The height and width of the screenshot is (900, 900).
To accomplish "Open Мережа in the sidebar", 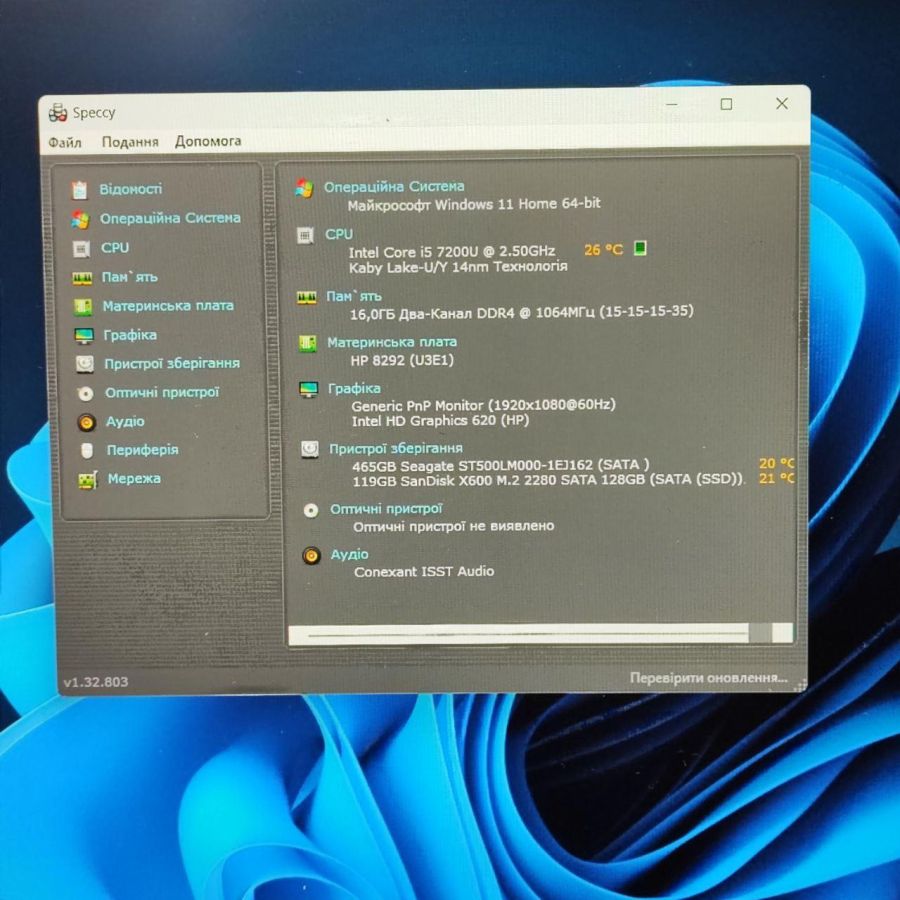I will tap(134, 478).
